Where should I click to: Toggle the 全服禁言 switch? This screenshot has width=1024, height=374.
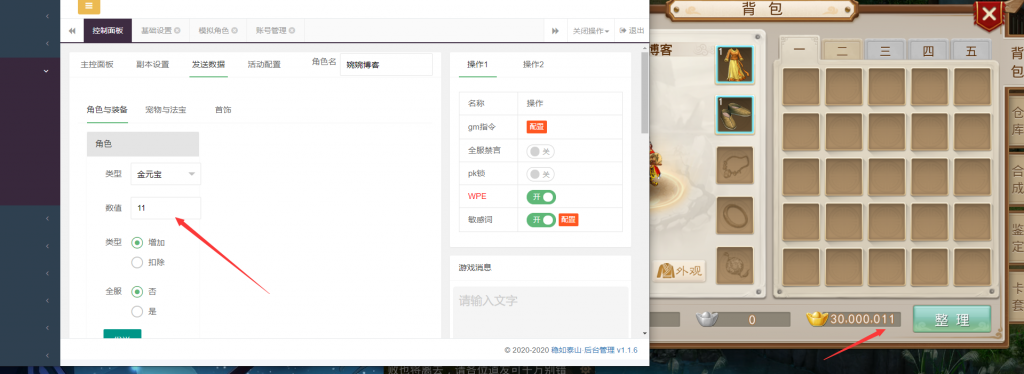coord(541,151)
